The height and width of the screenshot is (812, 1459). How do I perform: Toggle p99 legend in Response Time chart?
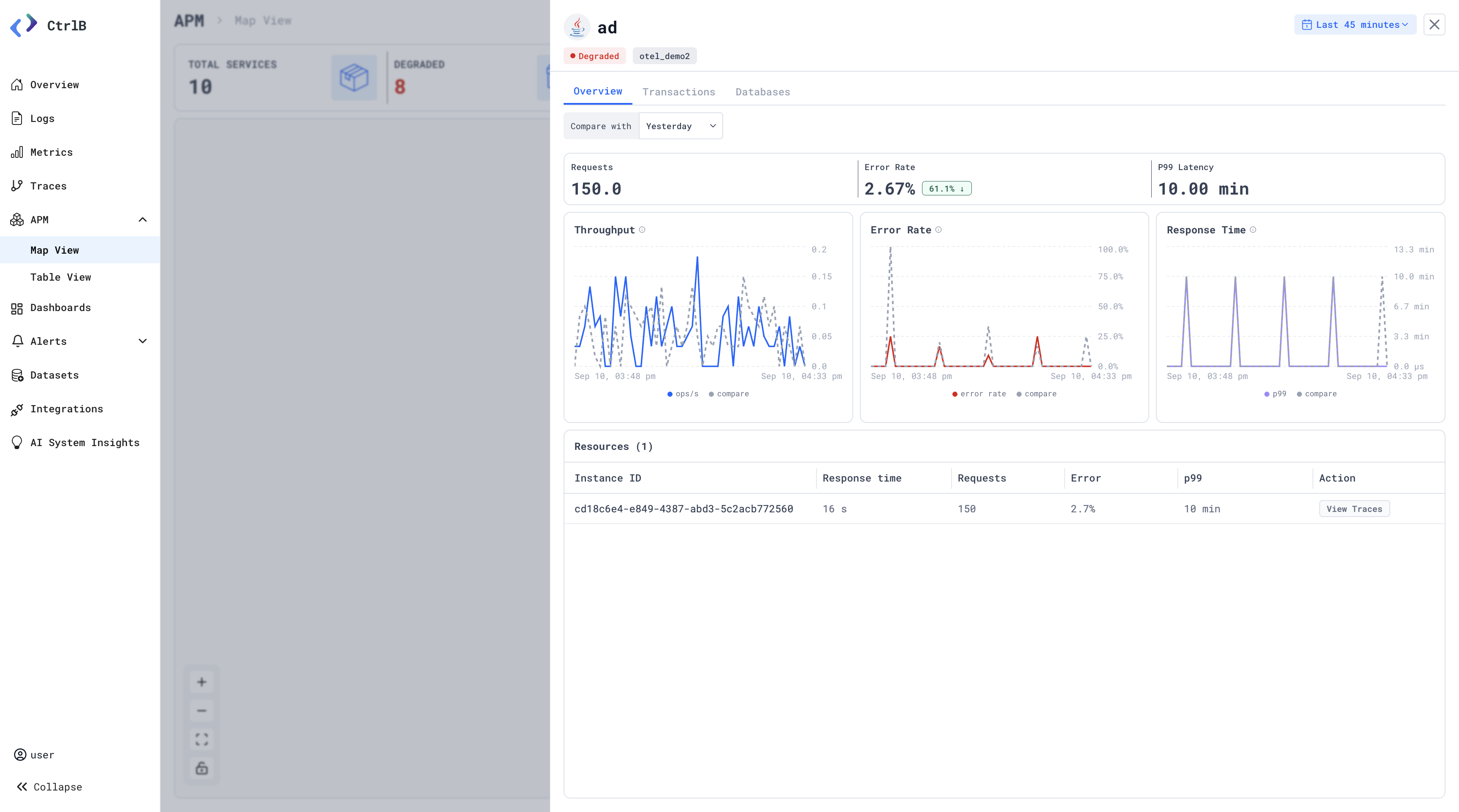(x=1275, y=393)
